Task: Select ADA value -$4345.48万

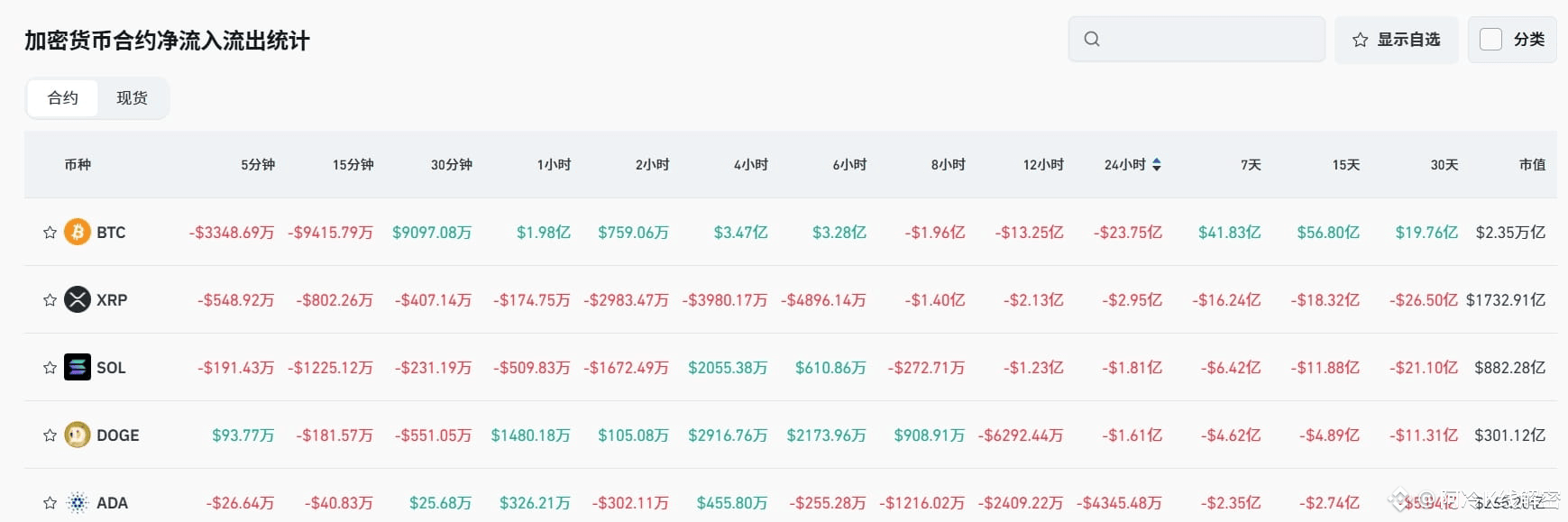Action: tap(1119, 503)
